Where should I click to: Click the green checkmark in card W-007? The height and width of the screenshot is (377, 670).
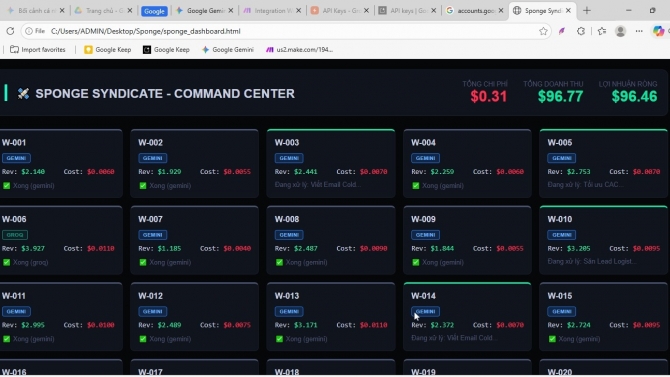click(x=143, y=262)
